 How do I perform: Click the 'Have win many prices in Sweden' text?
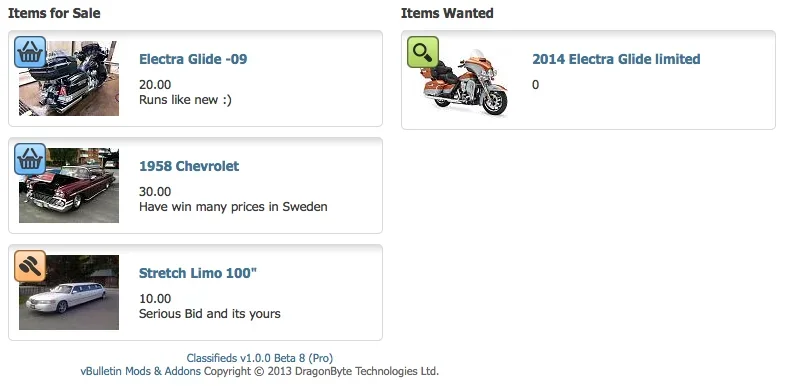coord(233,207)
